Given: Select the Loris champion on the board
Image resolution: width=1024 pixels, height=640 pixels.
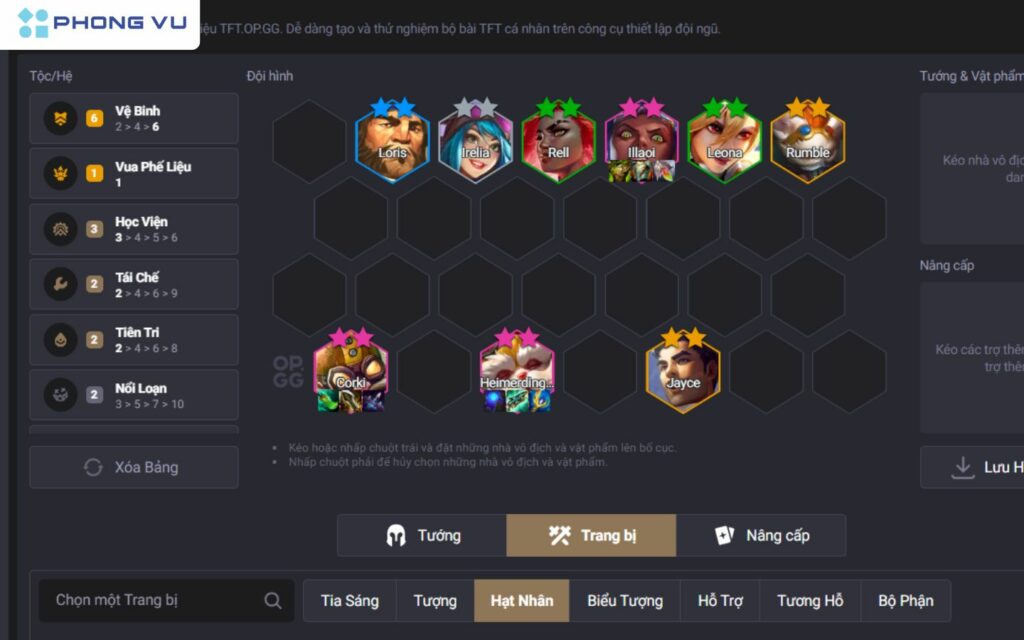Looking at the screenshot, I should point(392,141).
